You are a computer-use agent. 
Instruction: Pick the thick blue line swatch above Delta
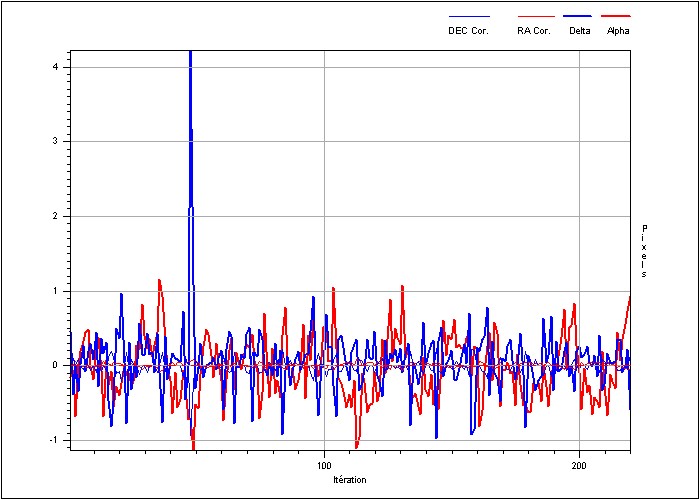(579, 17)
